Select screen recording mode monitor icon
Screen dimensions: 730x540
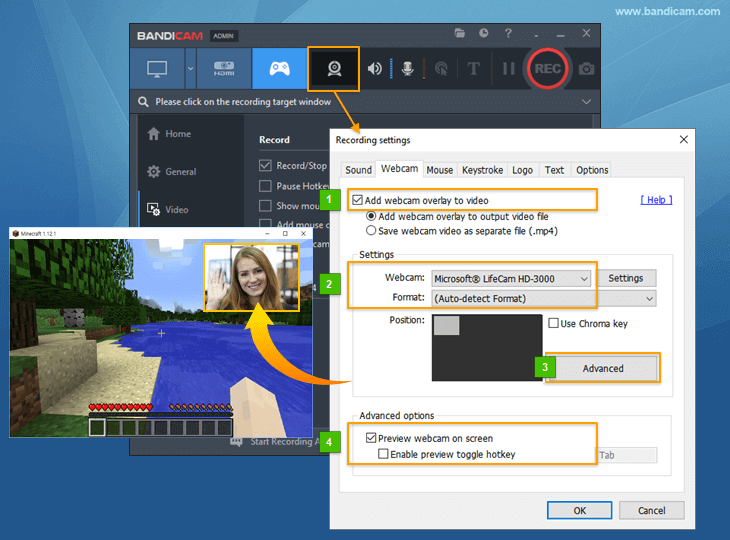point(157,69)
